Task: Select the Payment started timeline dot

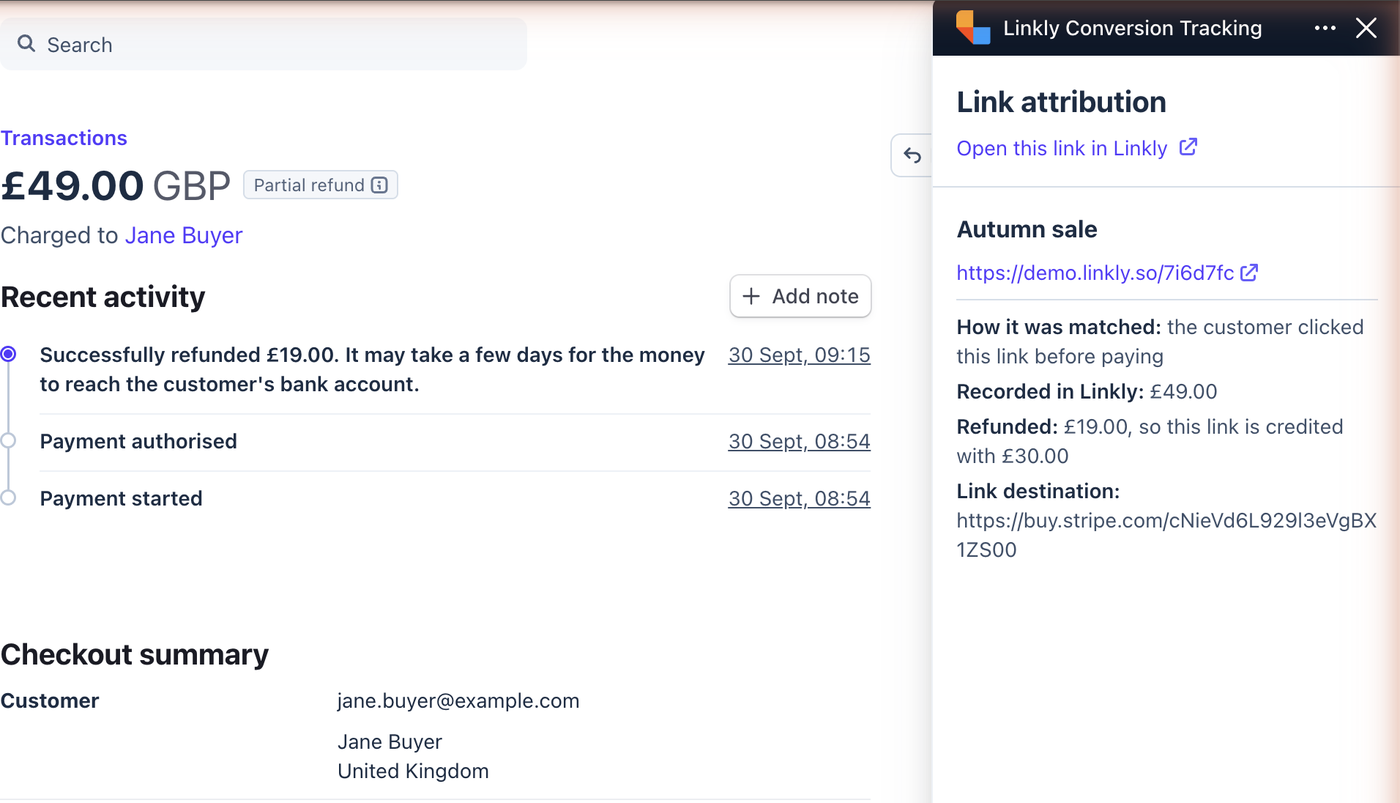Action: point(9,498)
